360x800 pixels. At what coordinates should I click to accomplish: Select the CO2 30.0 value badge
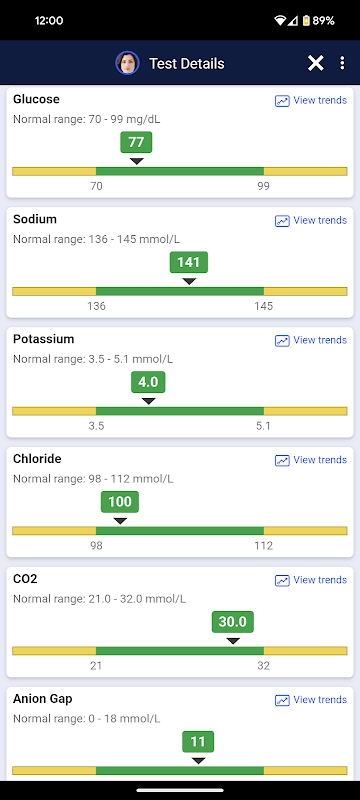point(233,622)
